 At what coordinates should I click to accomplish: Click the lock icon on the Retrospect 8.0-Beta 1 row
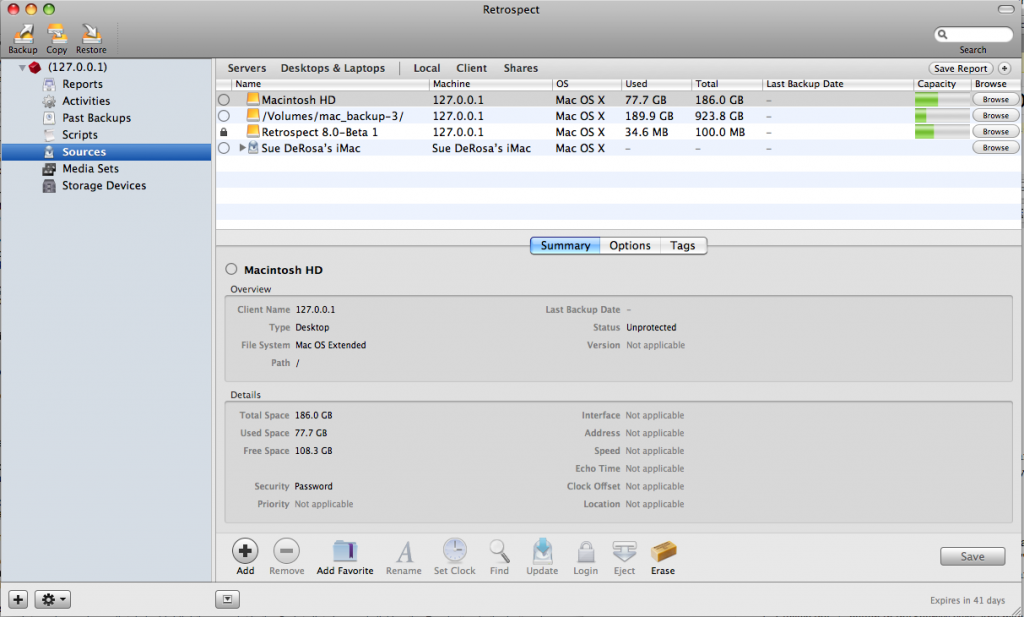(x=224, y=132)
